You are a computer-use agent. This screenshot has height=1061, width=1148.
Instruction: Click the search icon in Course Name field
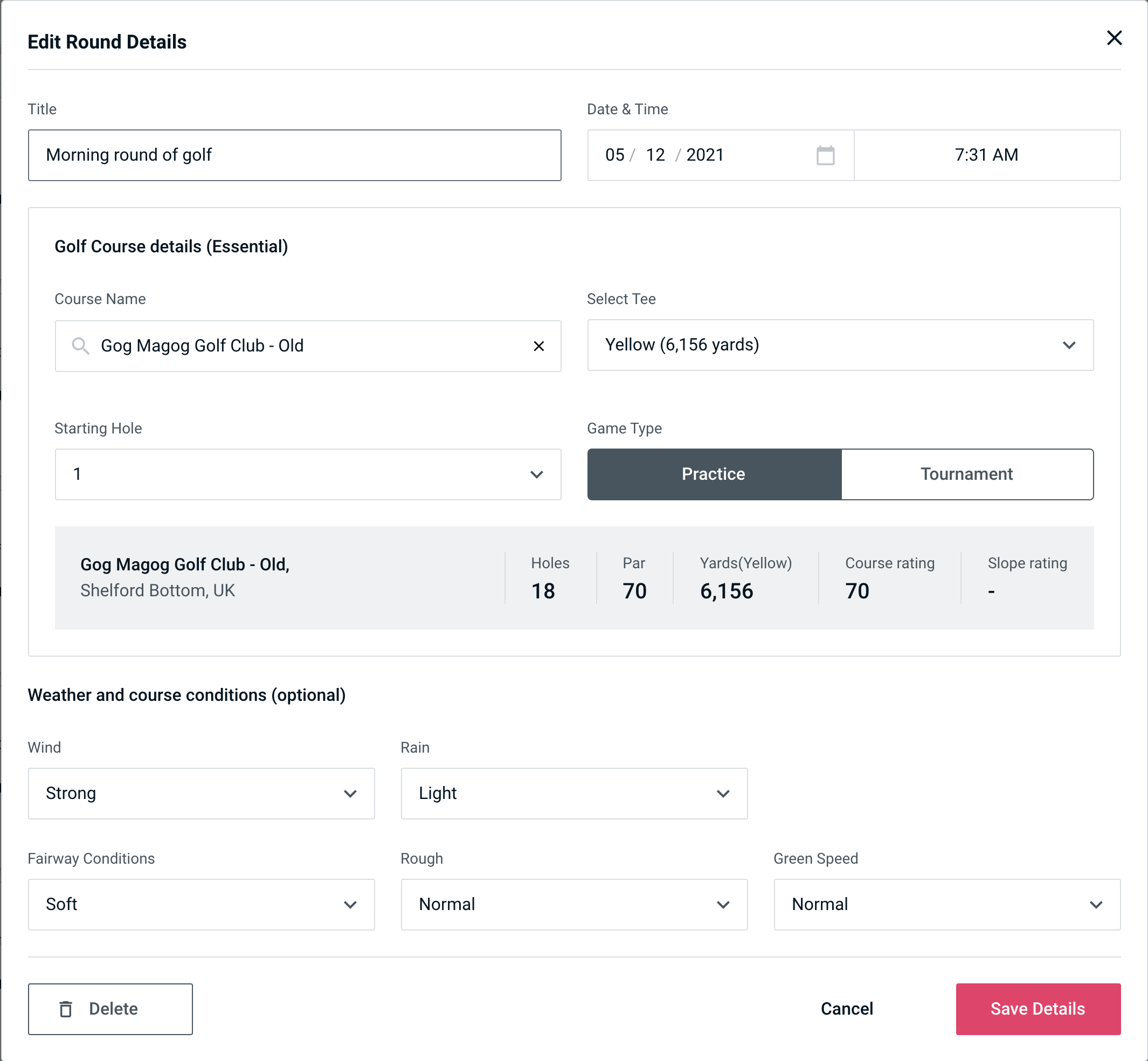click(80, 346)
